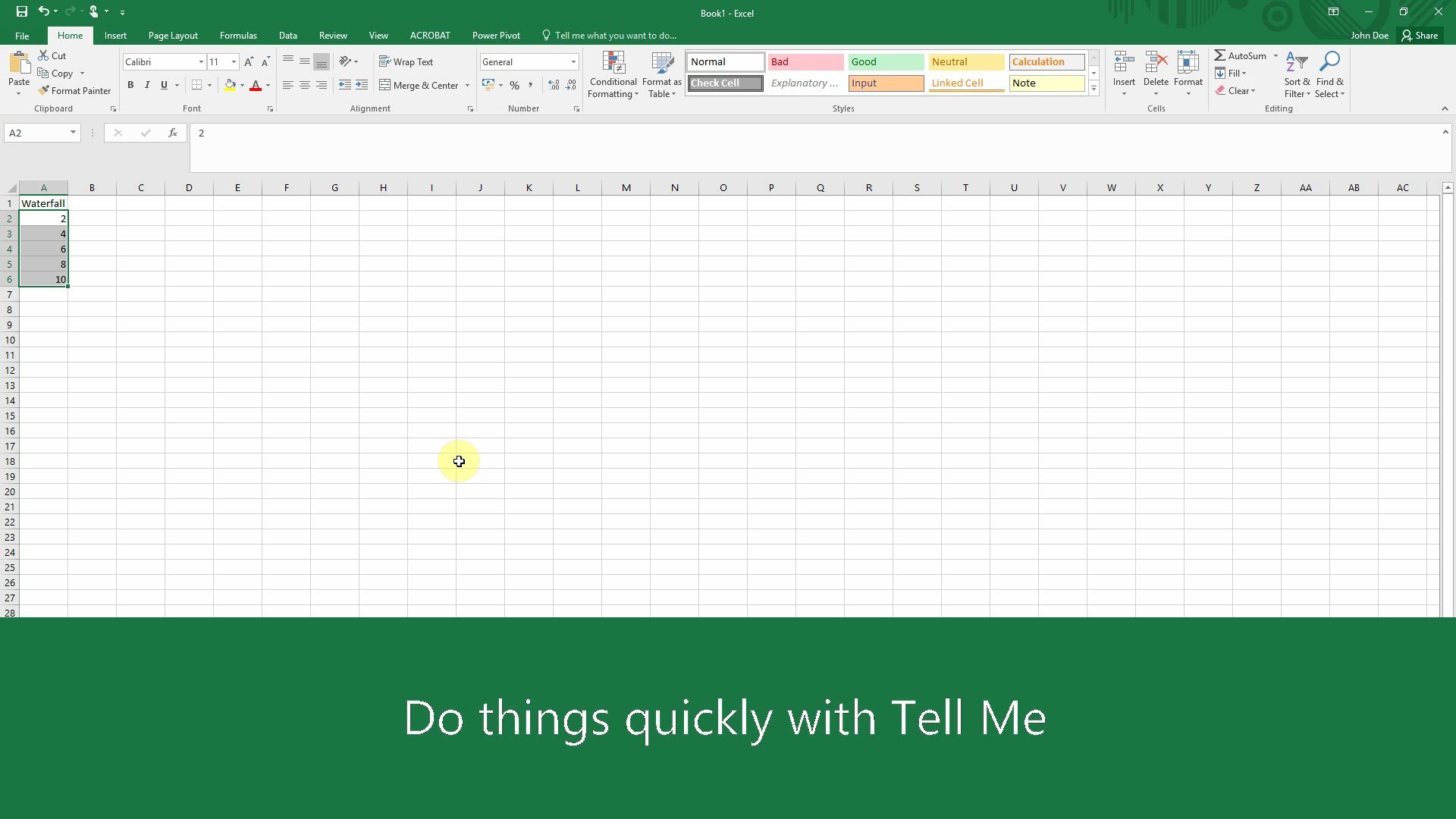Open the font size dropdown
The height and width of the screenshot is (819, 1456).
pos(234,62)
